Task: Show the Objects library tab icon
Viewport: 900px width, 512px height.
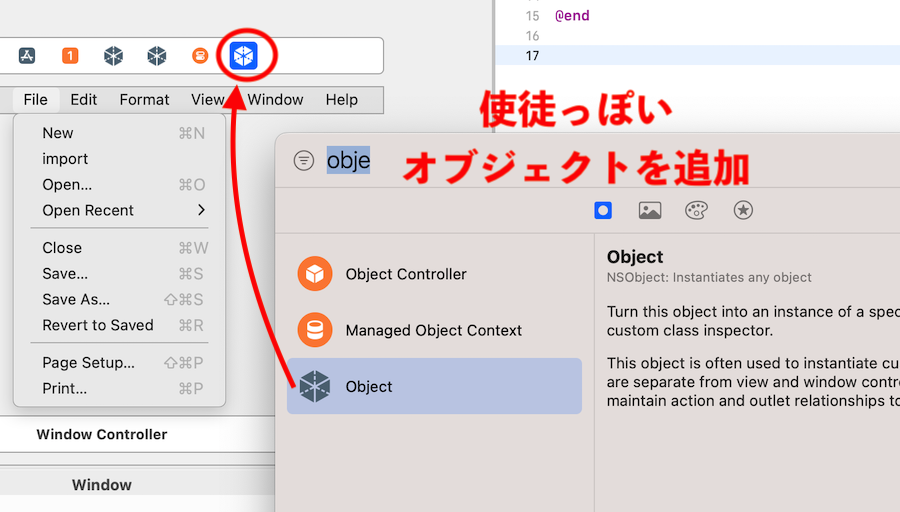Action: click(603, 210)
